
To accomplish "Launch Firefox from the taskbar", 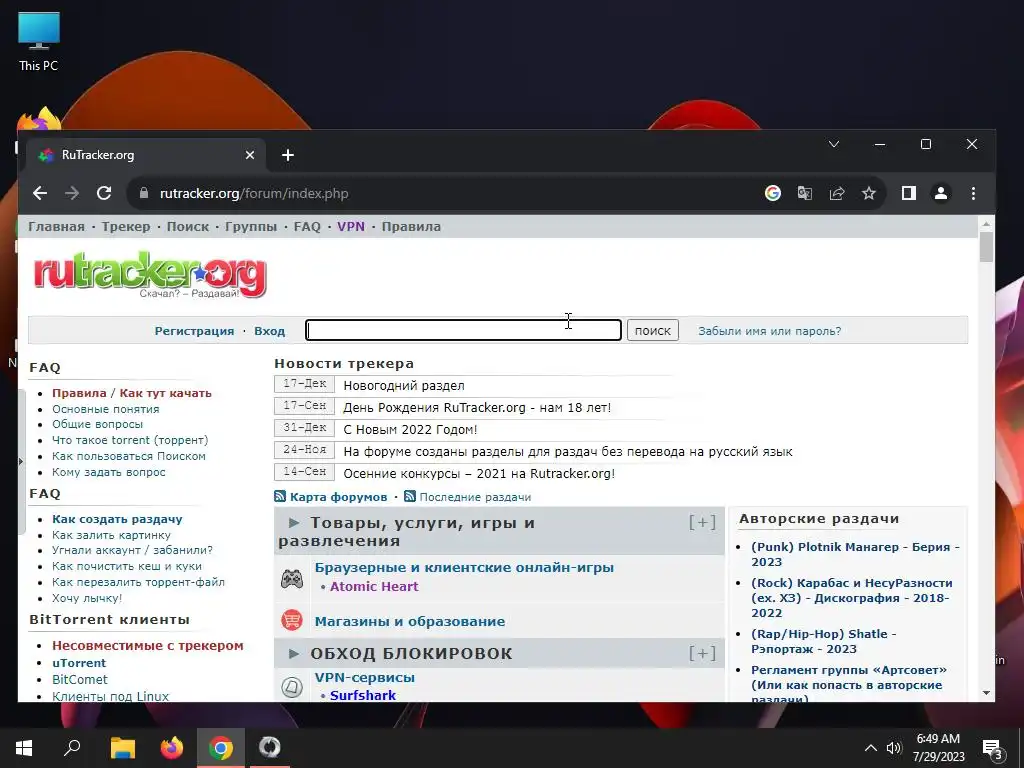I will pyautogui.click(x=172, y=748).
